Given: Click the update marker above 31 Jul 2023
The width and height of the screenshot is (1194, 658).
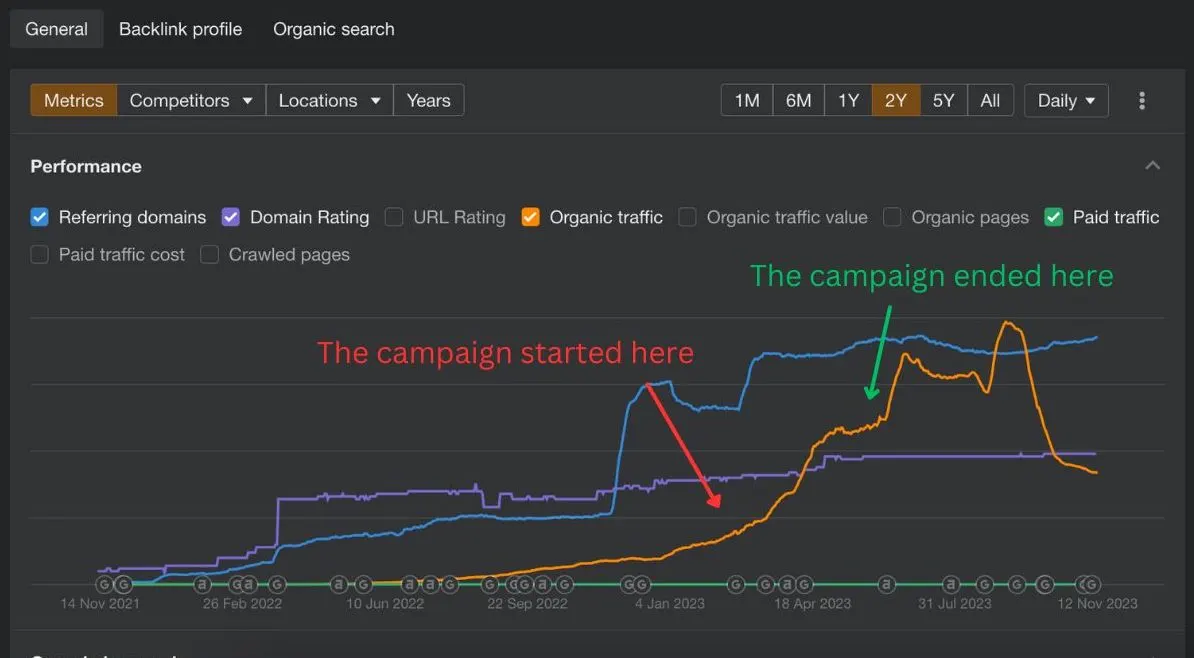Looking at the screenshot, I should [x=950, y=584].
